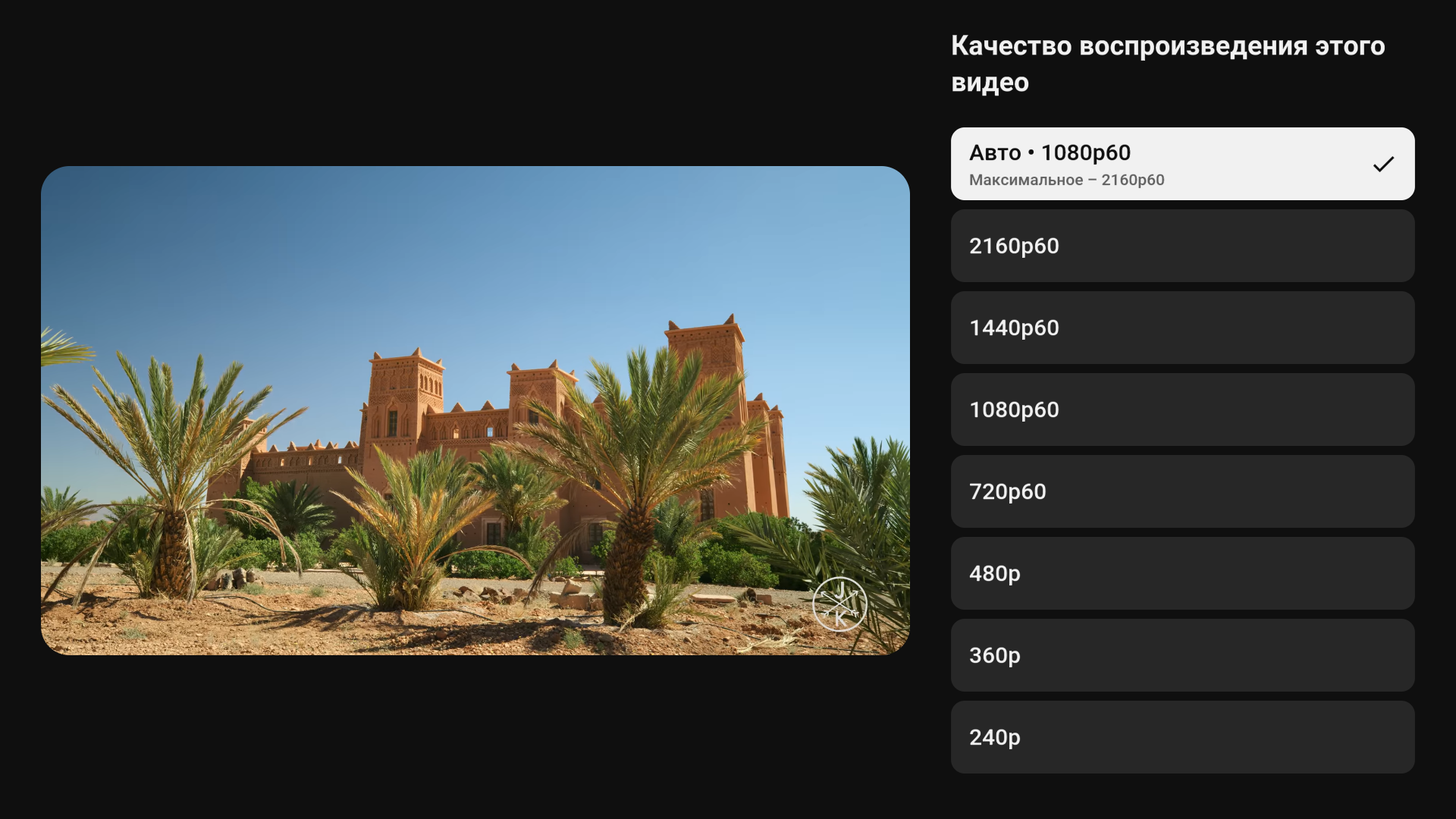Pick the 480p quality option
Screen dimensions: 1456x819
(x=1181, y=573)
